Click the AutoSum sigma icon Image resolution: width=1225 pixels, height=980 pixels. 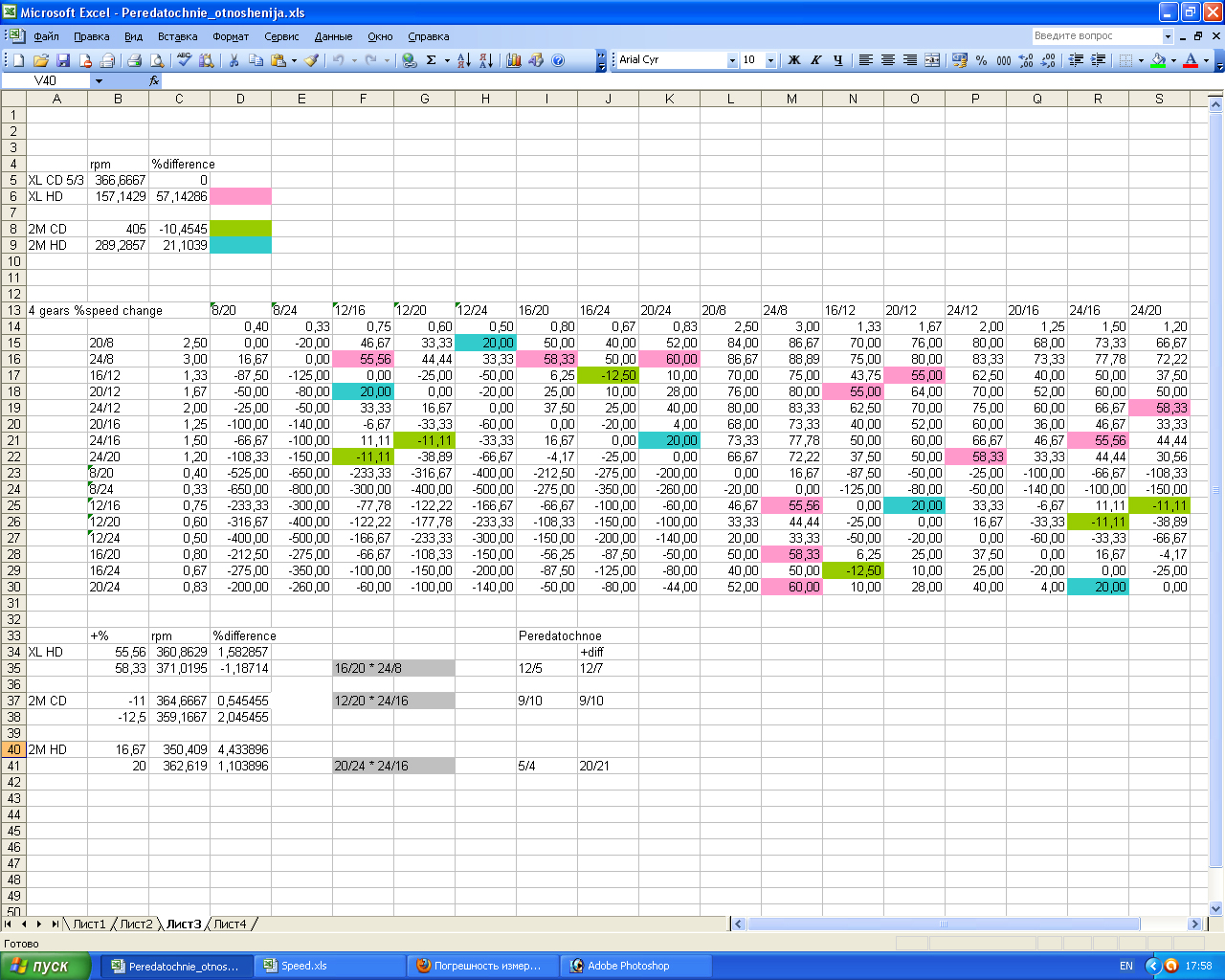tap(432, 60)
